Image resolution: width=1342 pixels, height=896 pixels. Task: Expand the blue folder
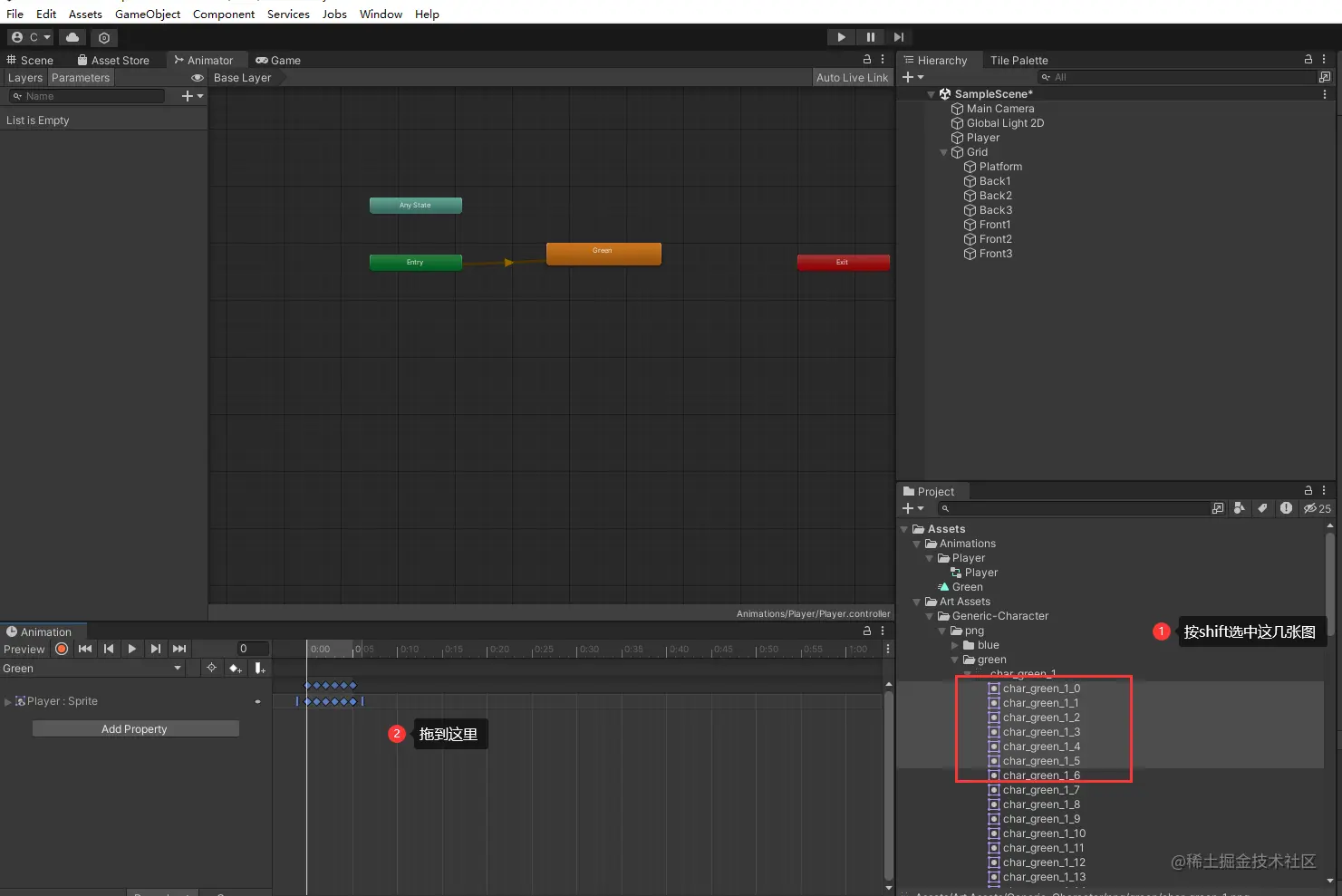pos(955,645)
